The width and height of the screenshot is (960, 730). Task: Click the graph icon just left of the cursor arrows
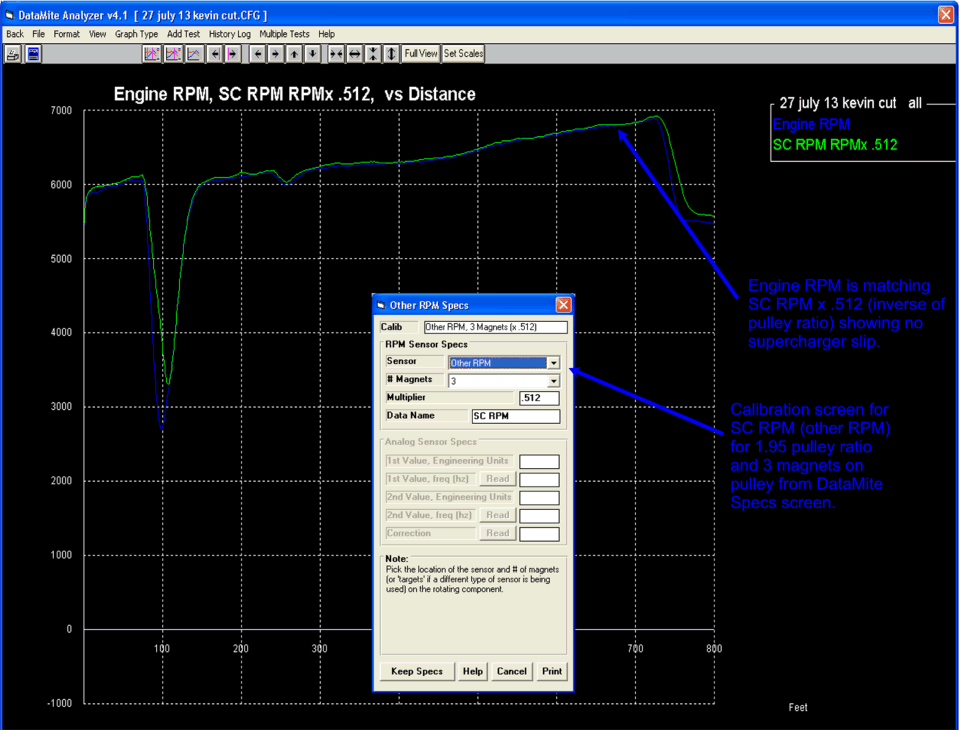(x=193, y=54)
